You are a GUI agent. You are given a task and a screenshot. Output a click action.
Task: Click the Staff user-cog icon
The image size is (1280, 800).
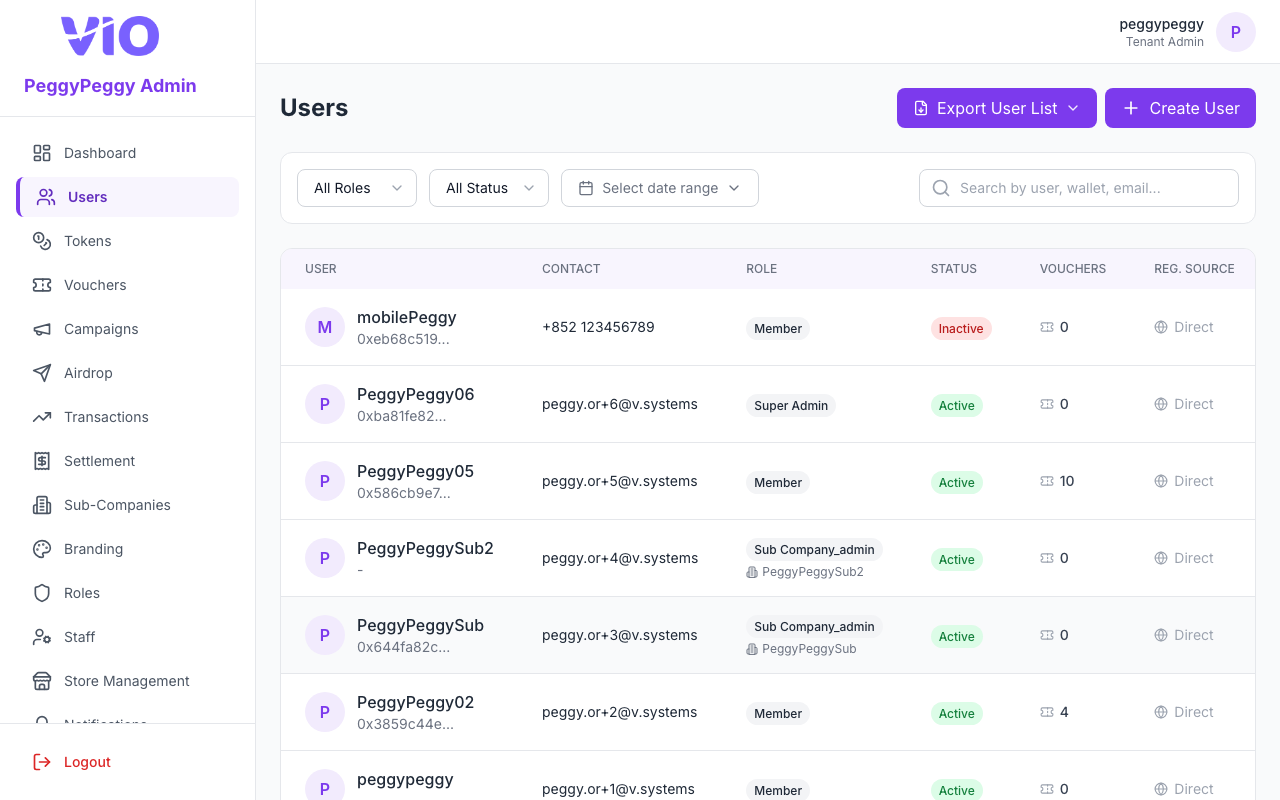click(x=42, y=637)
